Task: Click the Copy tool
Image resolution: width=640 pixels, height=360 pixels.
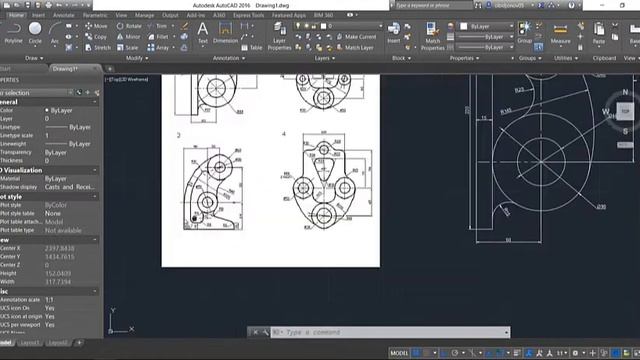Action: [96, 37]
